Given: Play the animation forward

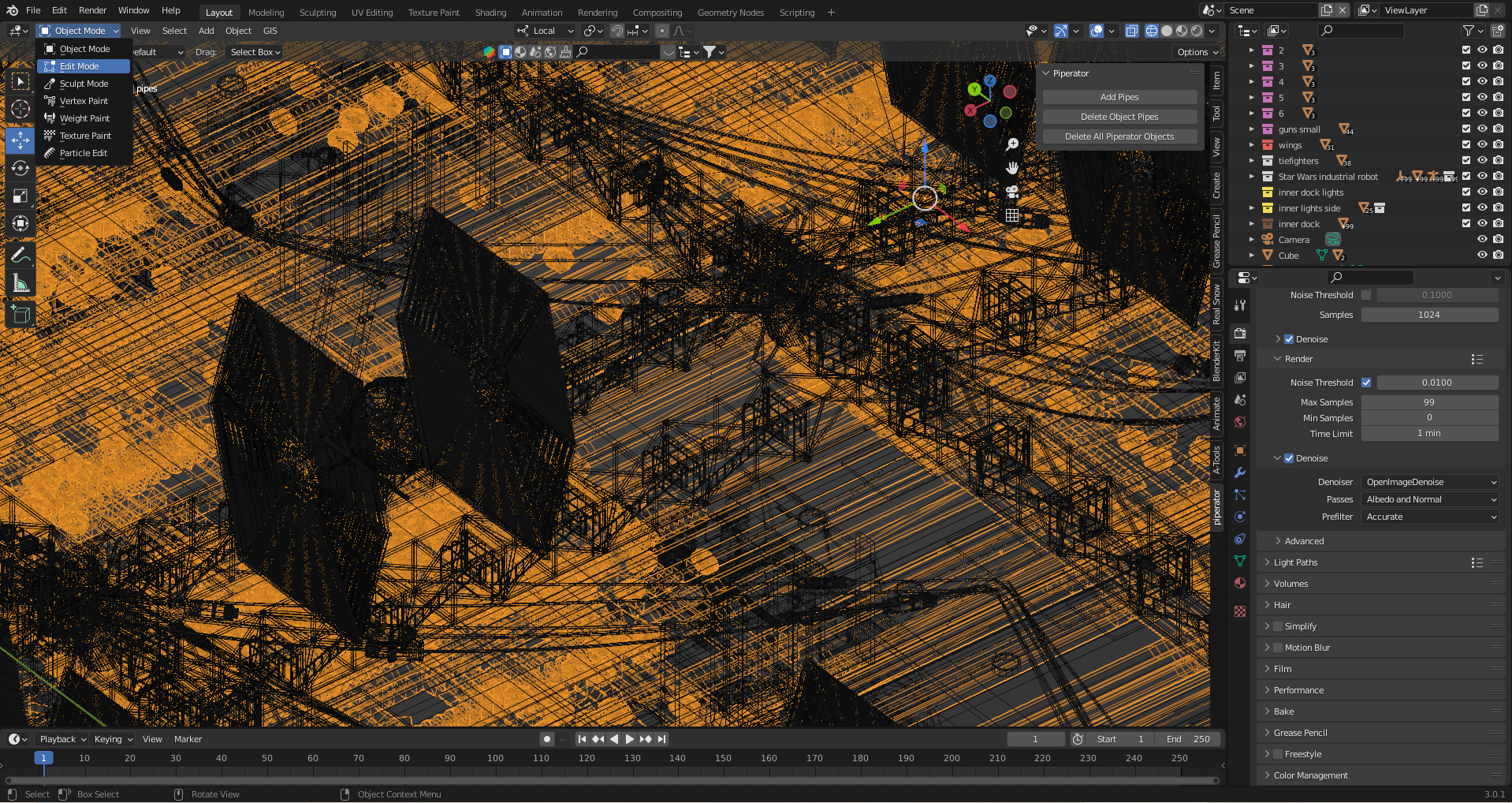Looking at the screenshot, I should coord(629,739).
